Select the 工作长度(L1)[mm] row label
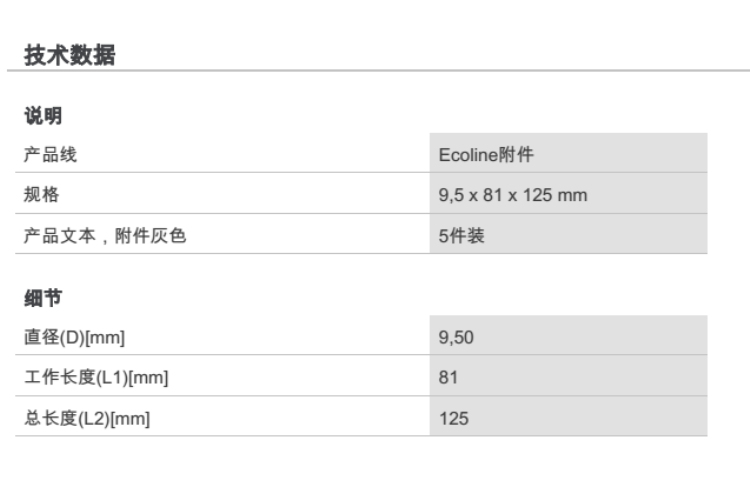Screen dimensions: 750x493 (94, 378)
